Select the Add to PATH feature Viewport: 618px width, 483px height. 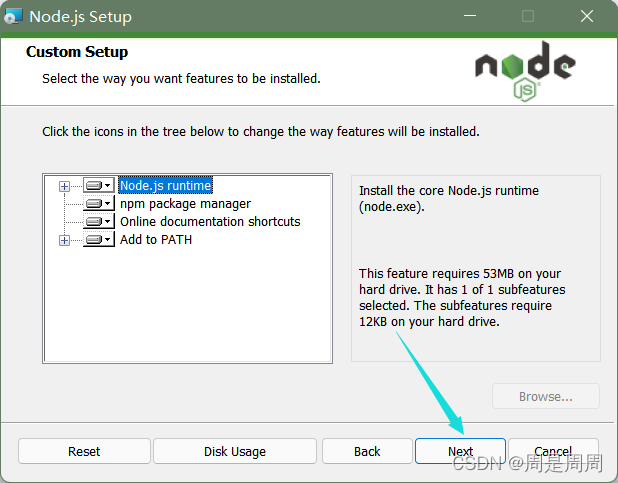coord(156,240)
